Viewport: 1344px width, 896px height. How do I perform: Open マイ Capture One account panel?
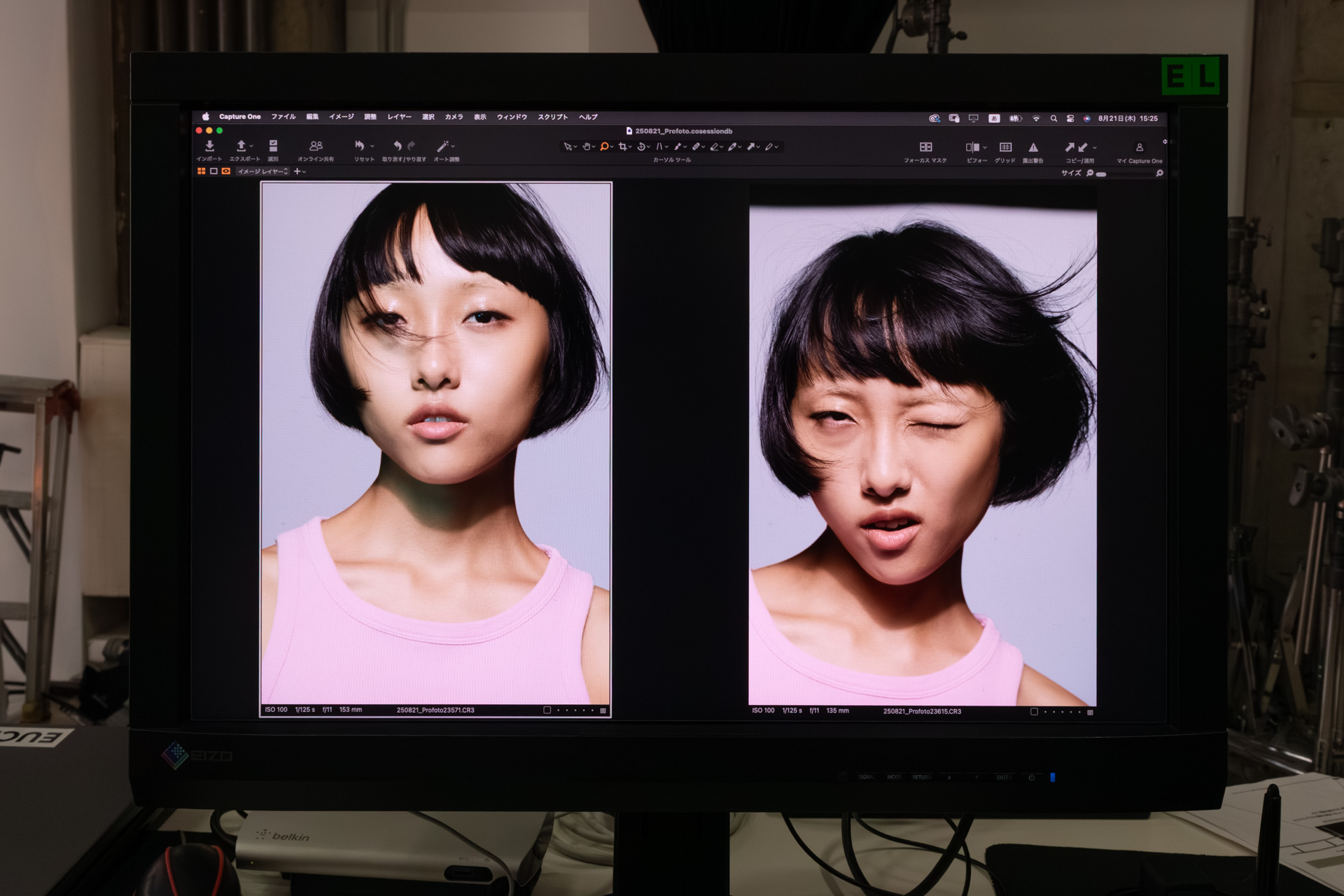pos(1139,148)
